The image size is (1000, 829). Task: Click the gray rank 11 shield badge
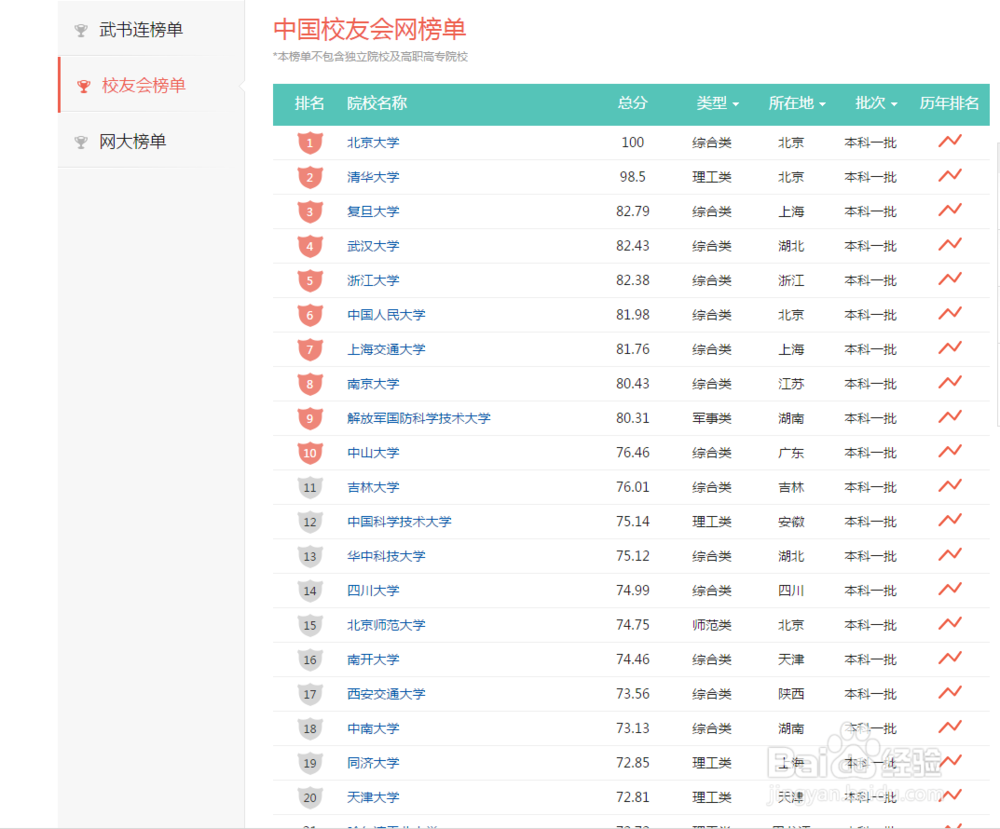click(310, 487)
